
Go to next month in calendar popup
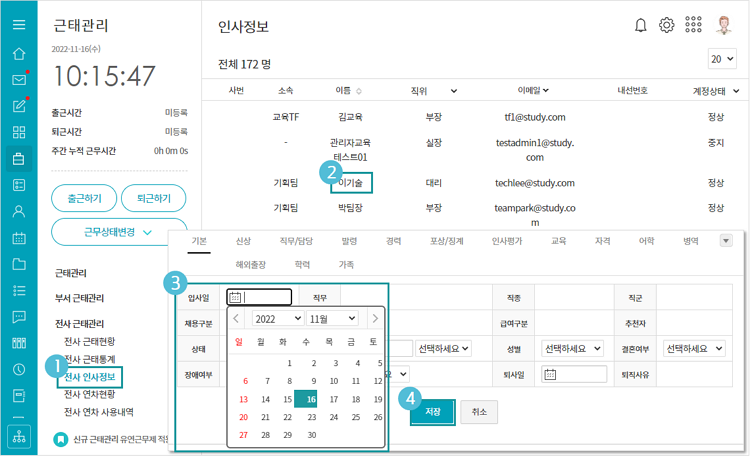(374, 318)
